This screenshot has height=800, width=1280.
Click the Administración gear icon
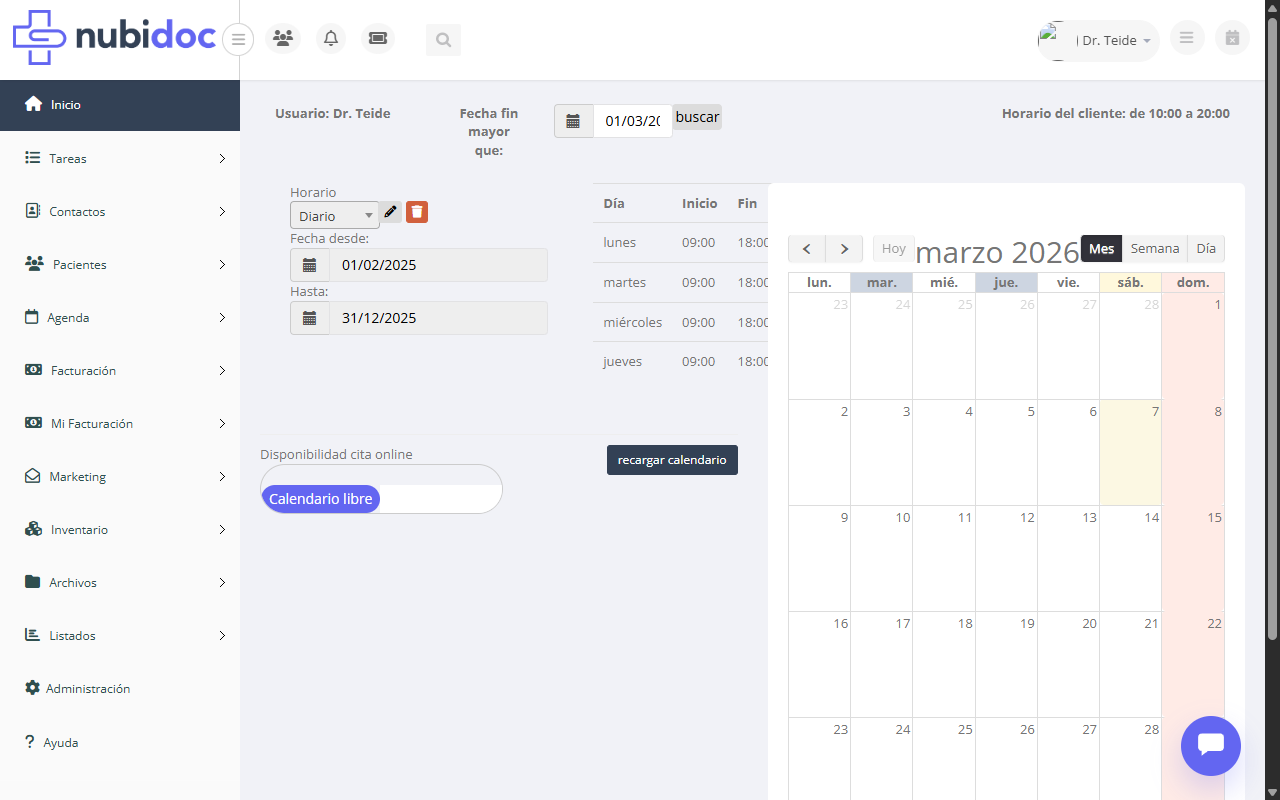32,688
